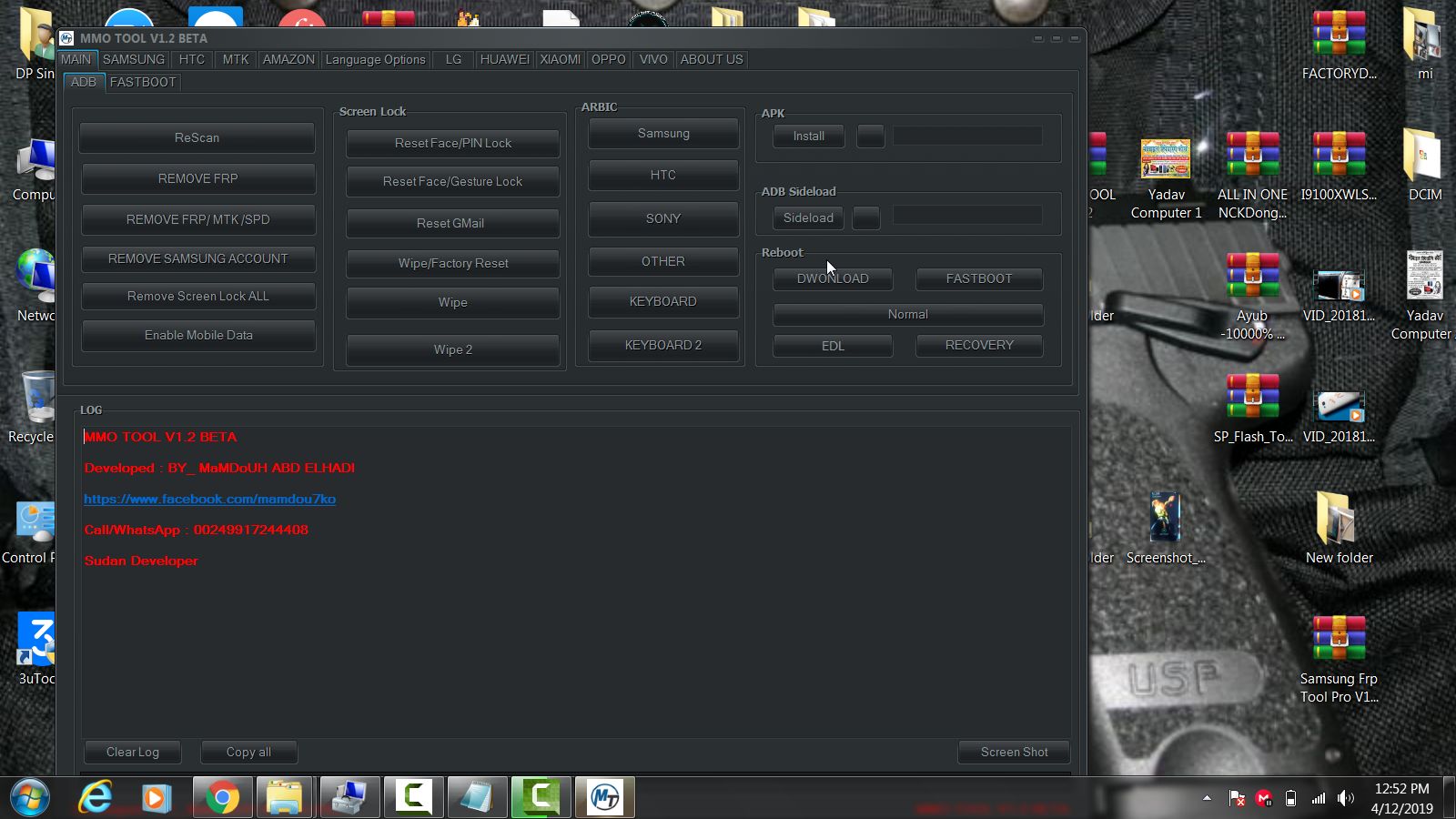
Task: Check the battery icon in system tray
Action: coord(1290,798)
